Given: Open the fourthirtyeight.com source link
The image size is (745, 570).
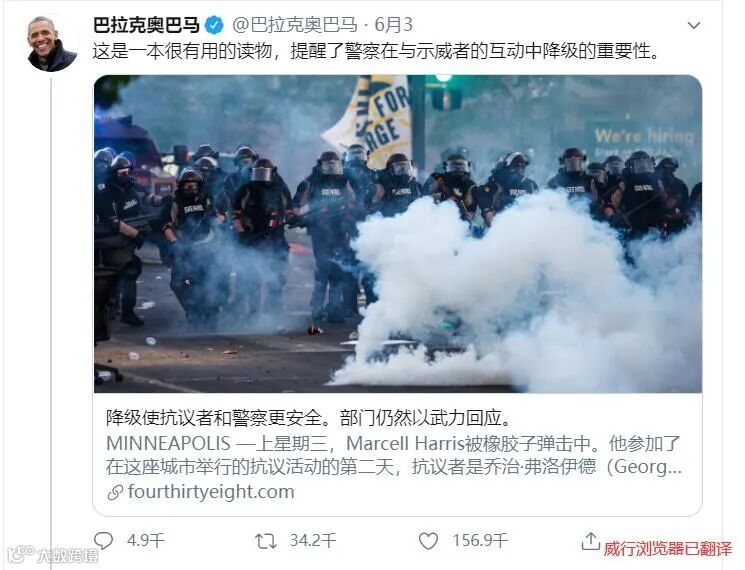Looking at the screenshot, I should 211,492.
